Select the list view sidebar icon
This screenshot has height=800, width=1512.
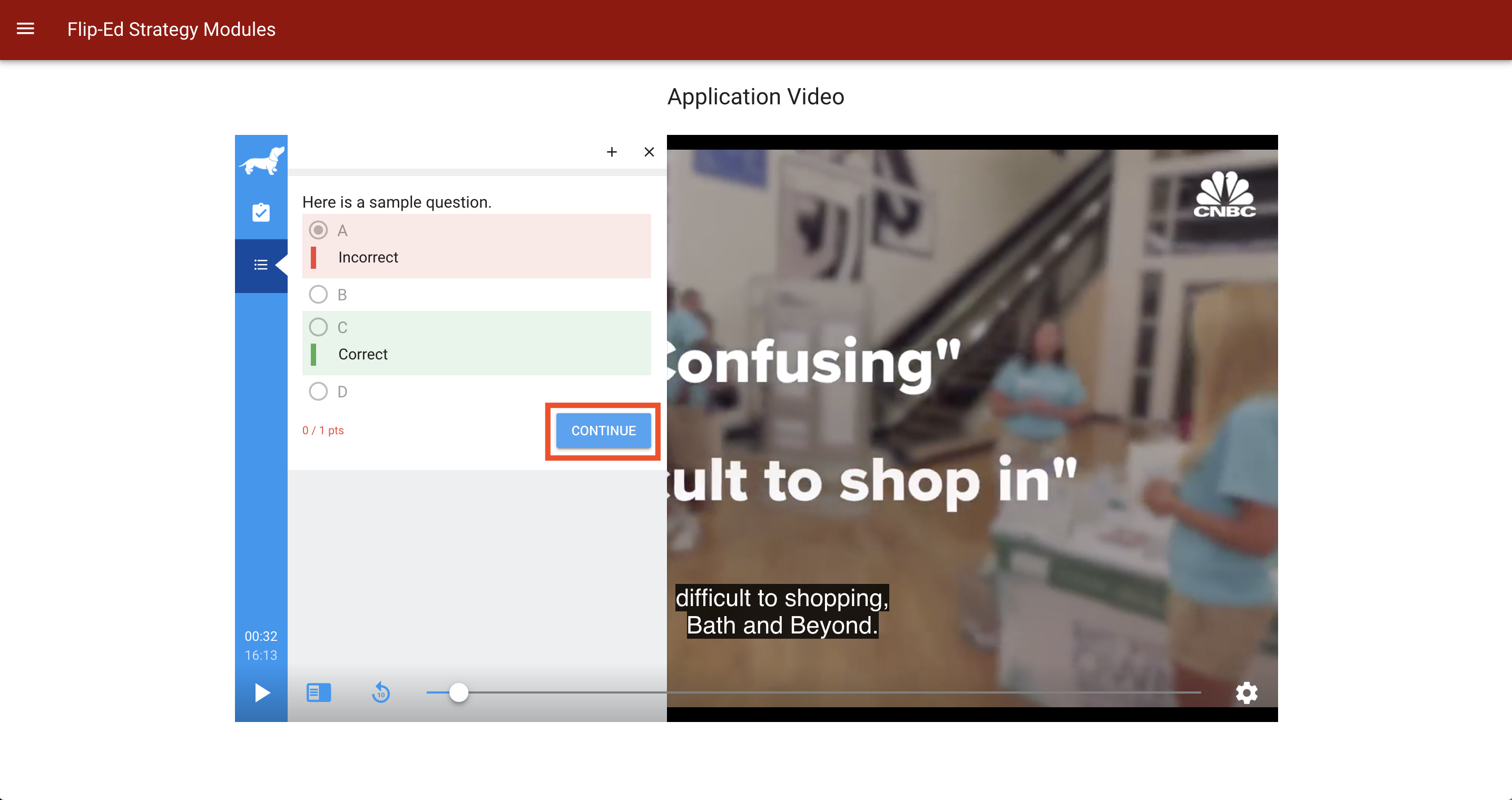[x=261, y=265]
